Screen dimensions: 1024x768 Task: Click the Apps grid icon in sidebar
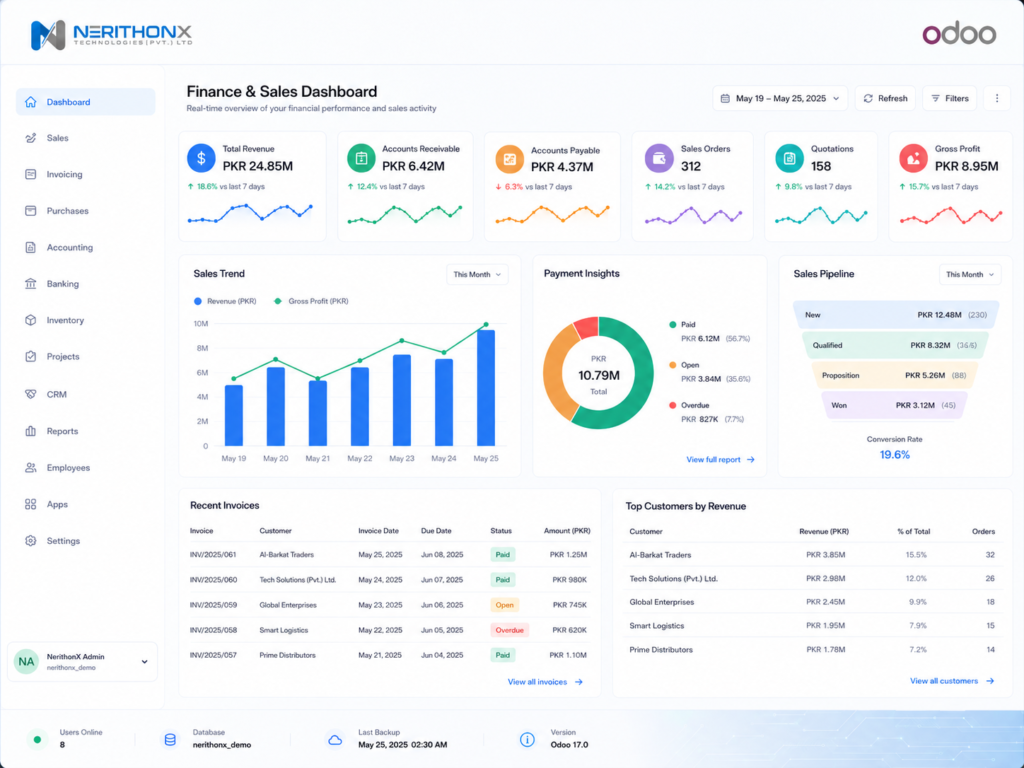tap(31, 504)
